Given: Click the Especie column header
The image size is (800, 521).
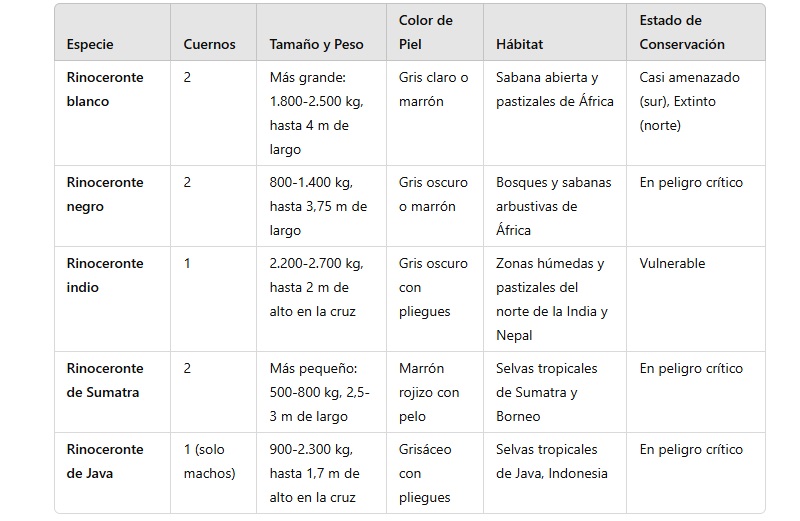Looking at the screenshot, I should 90,44.
